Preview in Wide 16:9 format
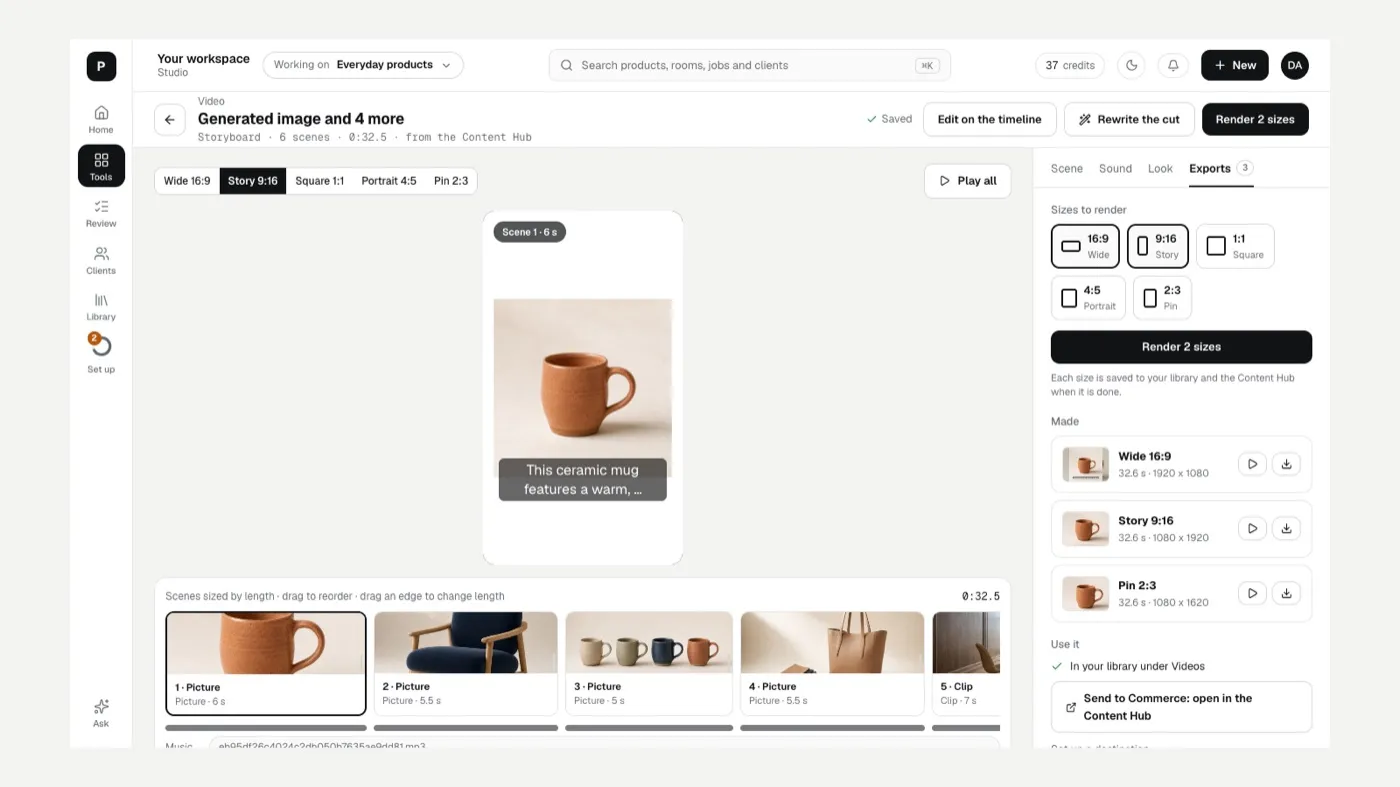The width and height of the screenshot is (1400, 787). 187,181
